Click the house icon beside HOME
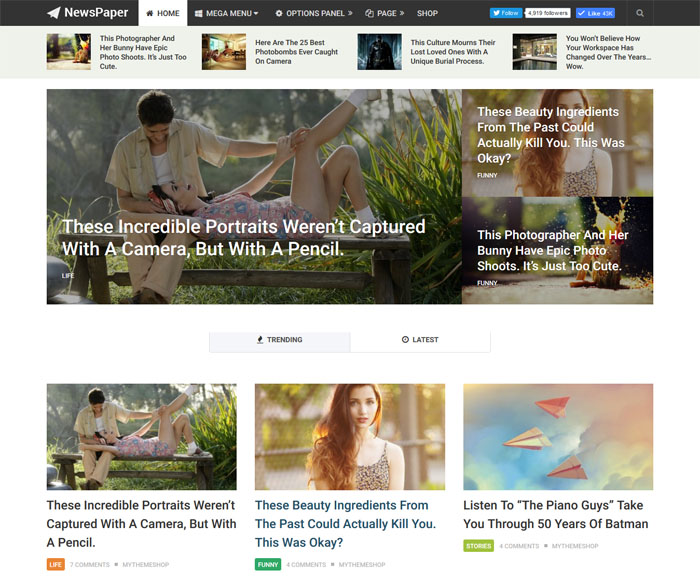This screenshot has width=700, height=584. tap(150, 13)
